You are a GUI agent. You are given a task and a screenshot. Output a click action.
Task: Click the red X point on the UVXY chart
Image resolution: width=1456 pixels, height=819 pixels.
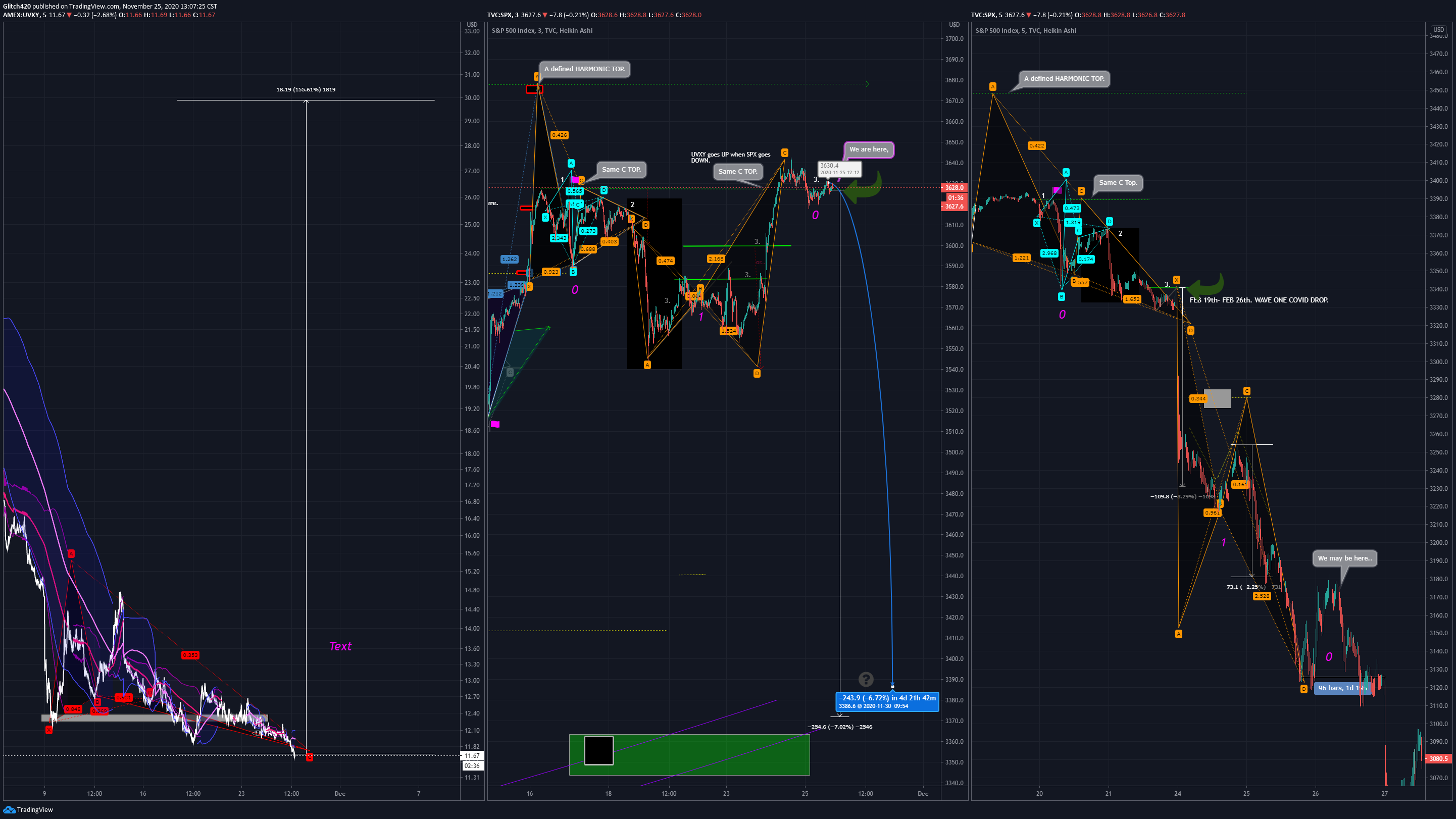[x=49, y=730]
